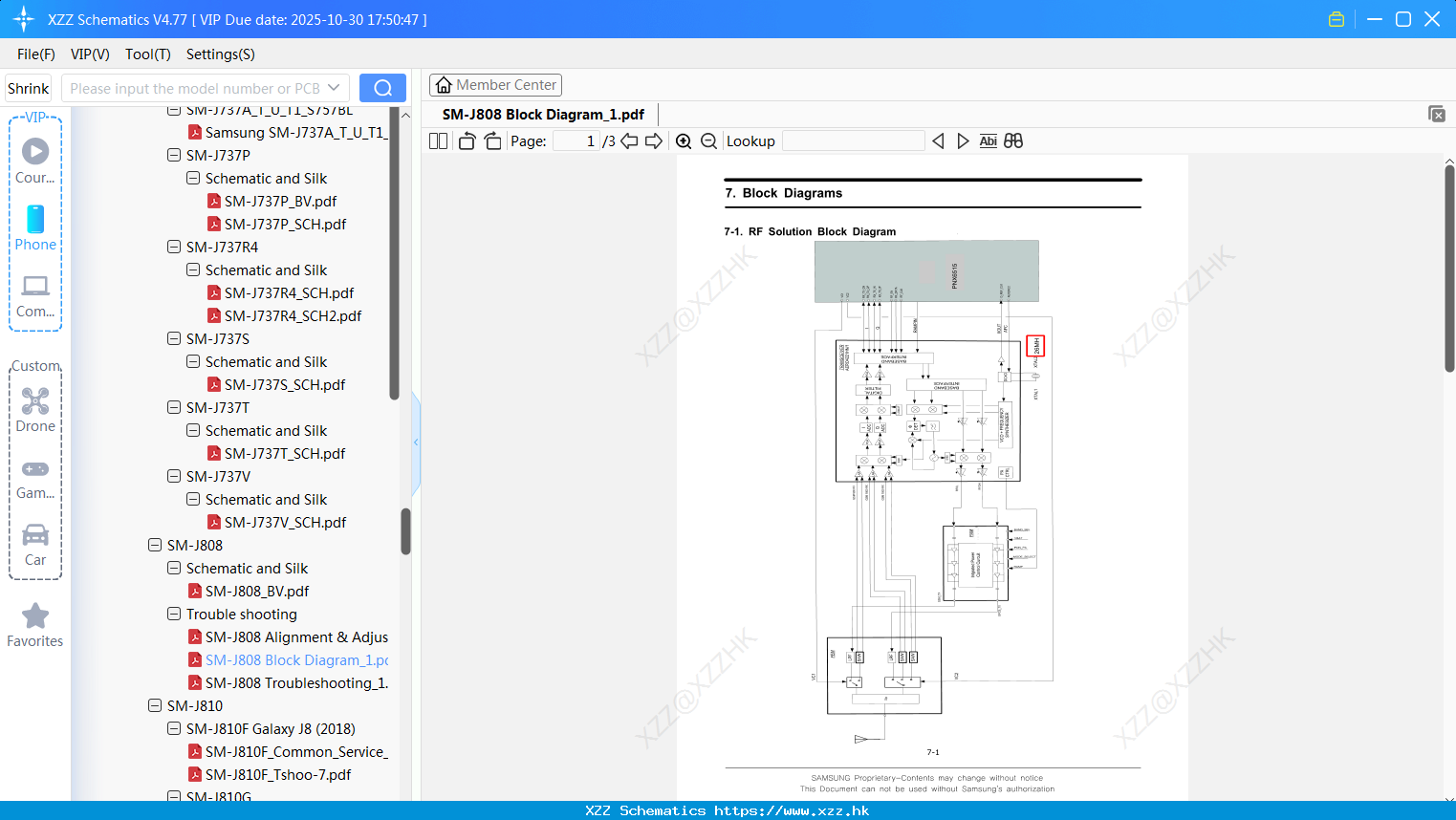The image size is (1456, 820).
Task: Collapse the Trouble shooting folder
Action: (174, 614)
